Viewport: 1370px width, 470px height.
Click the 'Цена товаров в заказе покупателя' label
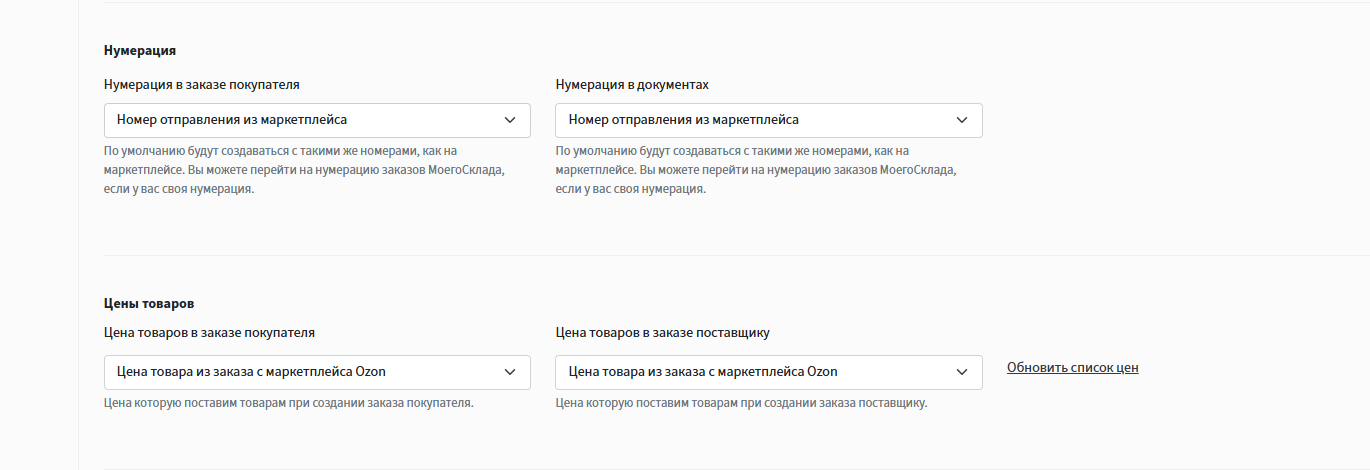[210, 333]
